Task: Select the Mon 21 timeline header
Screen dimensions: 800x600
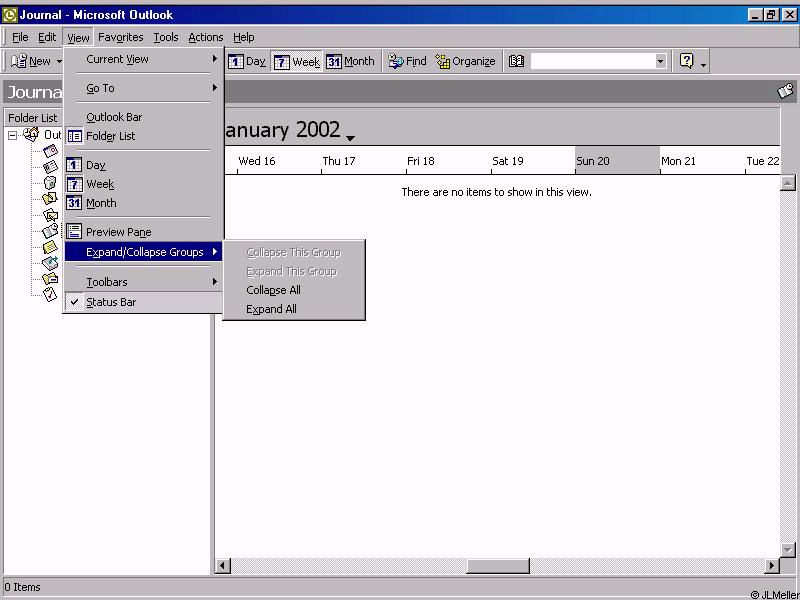Action: (x=703, y=161)
